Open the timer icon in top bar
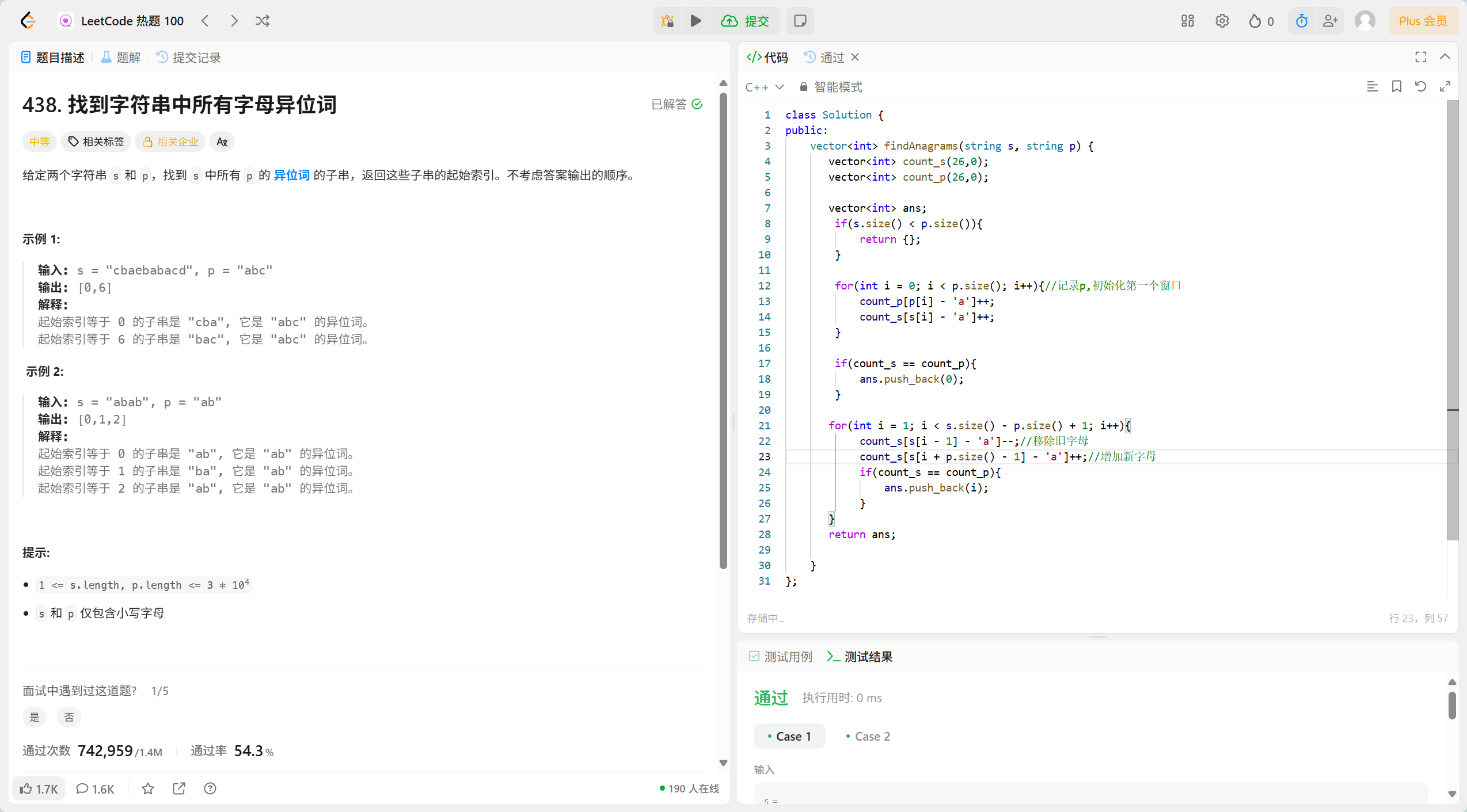The height and width of the screenshot is (812, 1467). (x=1301, y=21)
